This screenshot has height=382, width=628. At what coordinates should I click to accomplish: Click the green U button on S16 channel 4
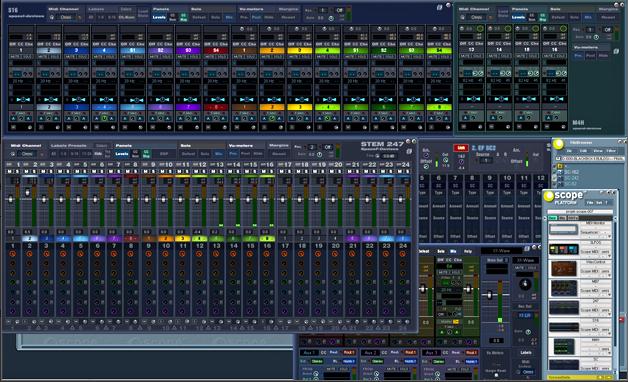104,118
